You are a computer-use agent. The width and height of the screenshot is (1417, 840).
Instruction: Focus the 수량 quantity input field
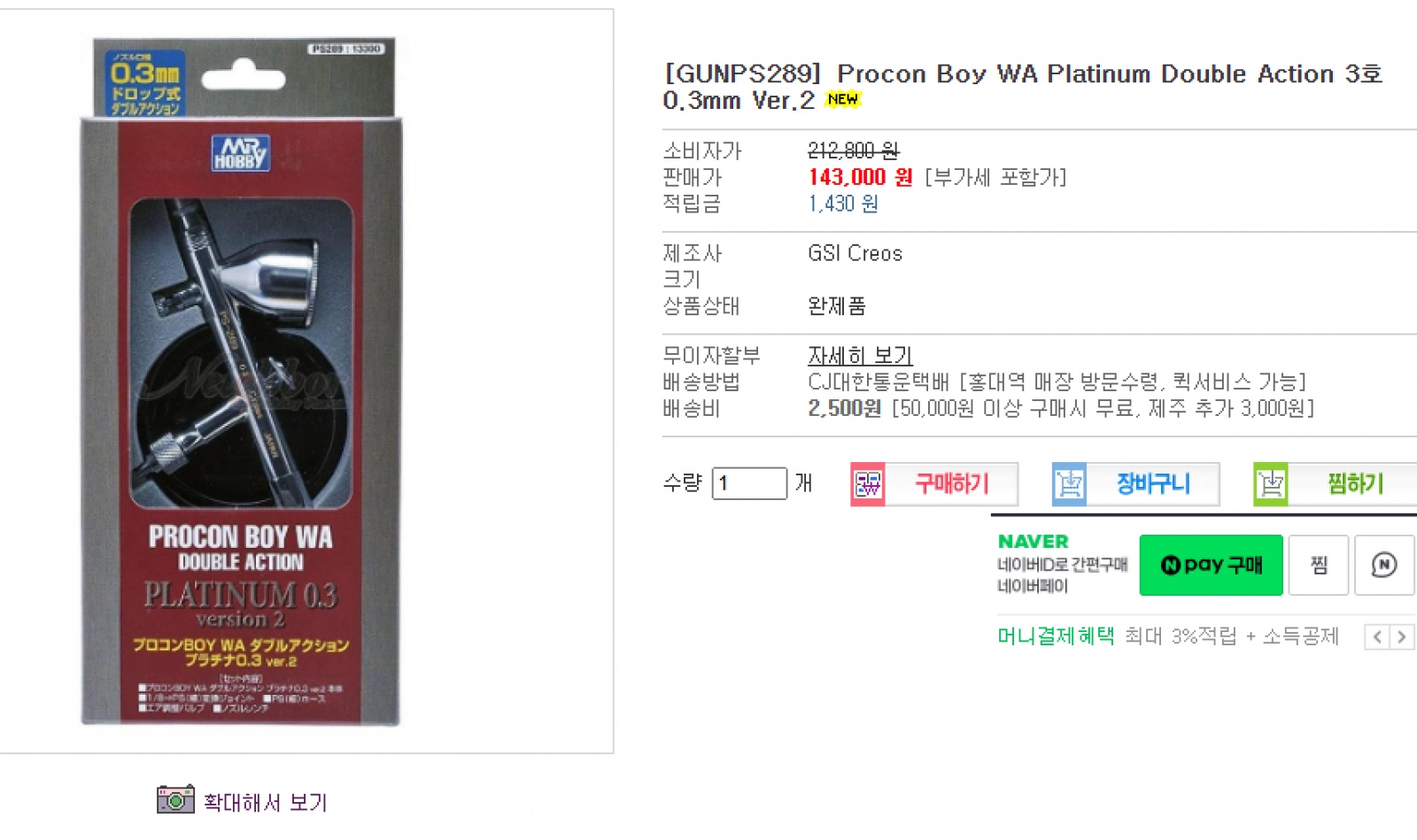click(749, 483)
